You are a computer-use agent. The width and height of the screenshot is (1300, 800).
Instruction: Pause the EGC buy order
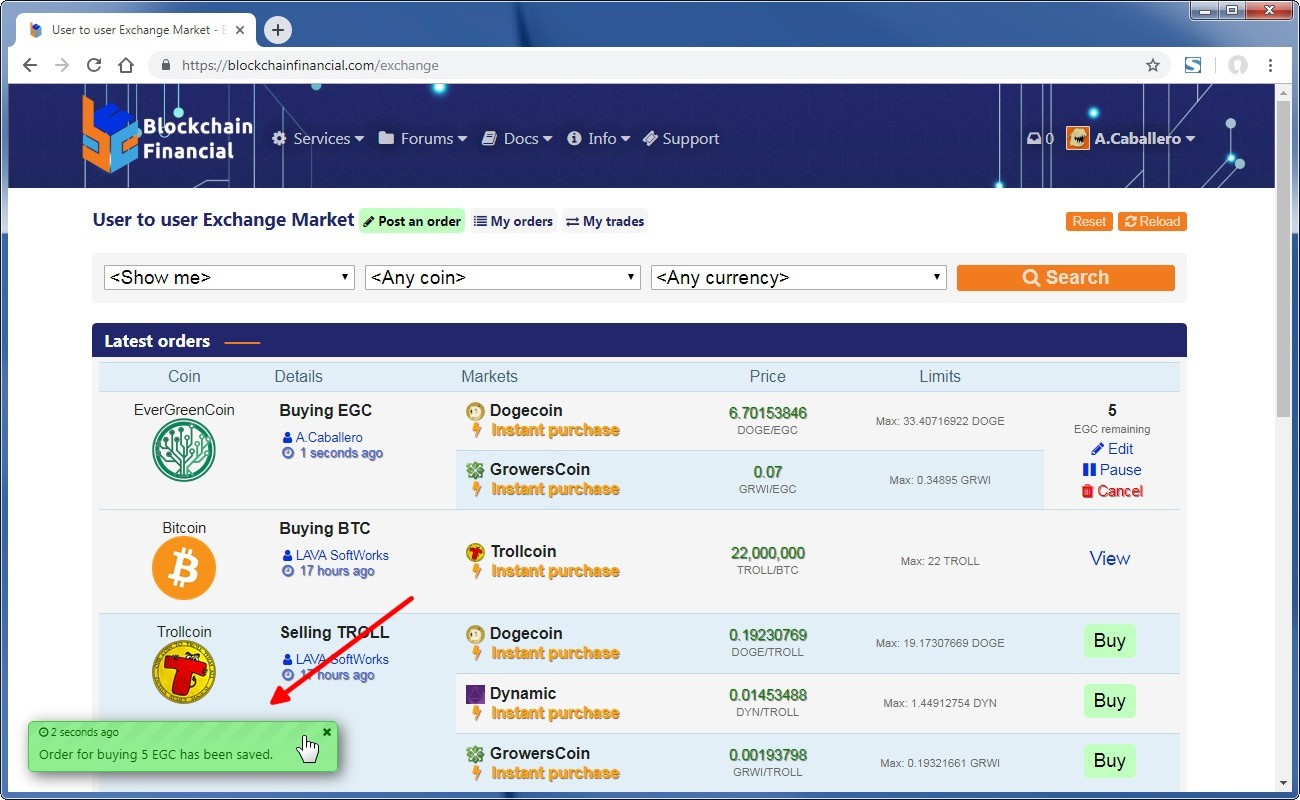[x=1111, y=470]
